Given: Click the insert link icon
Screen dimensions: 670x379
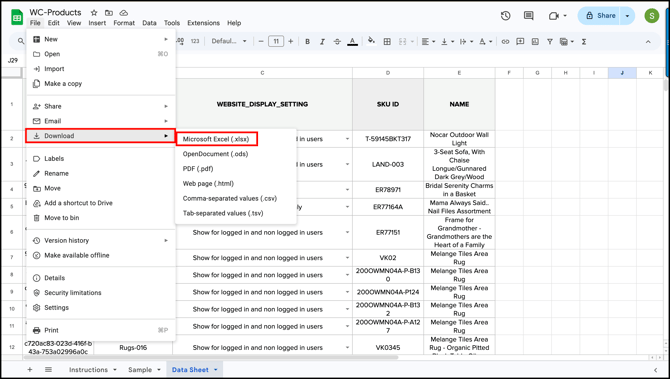Looking at the screenshot, I should [505, 41].
